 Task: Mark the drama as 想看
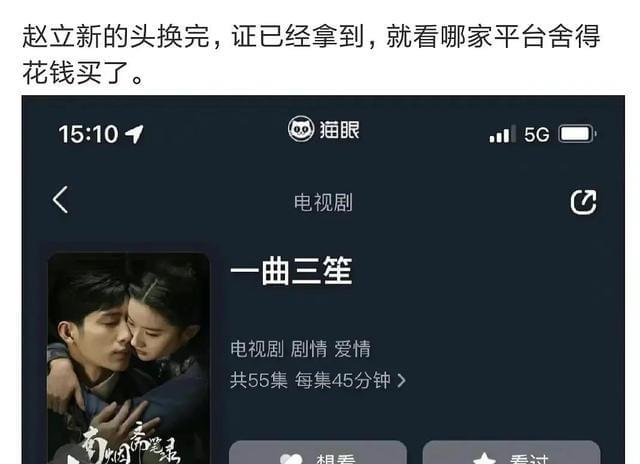[x=318, y=452]
